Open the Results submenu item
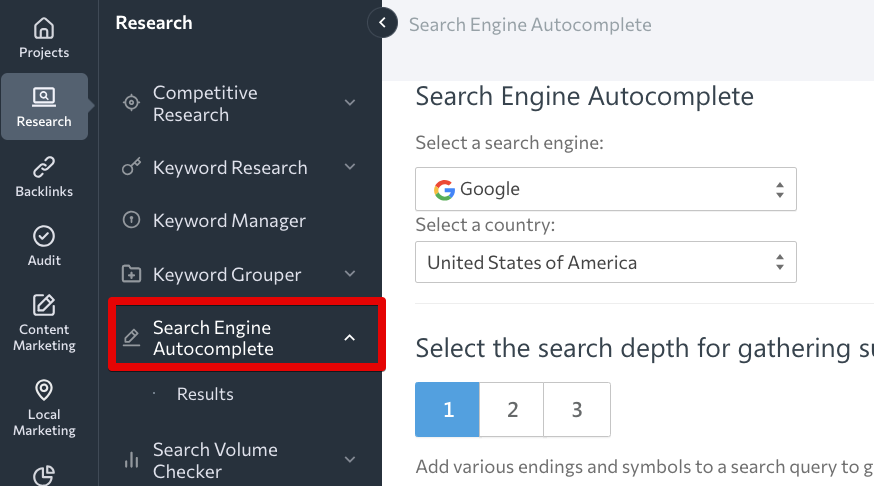Screen dimensions: 874x486 tap(205, 394)
